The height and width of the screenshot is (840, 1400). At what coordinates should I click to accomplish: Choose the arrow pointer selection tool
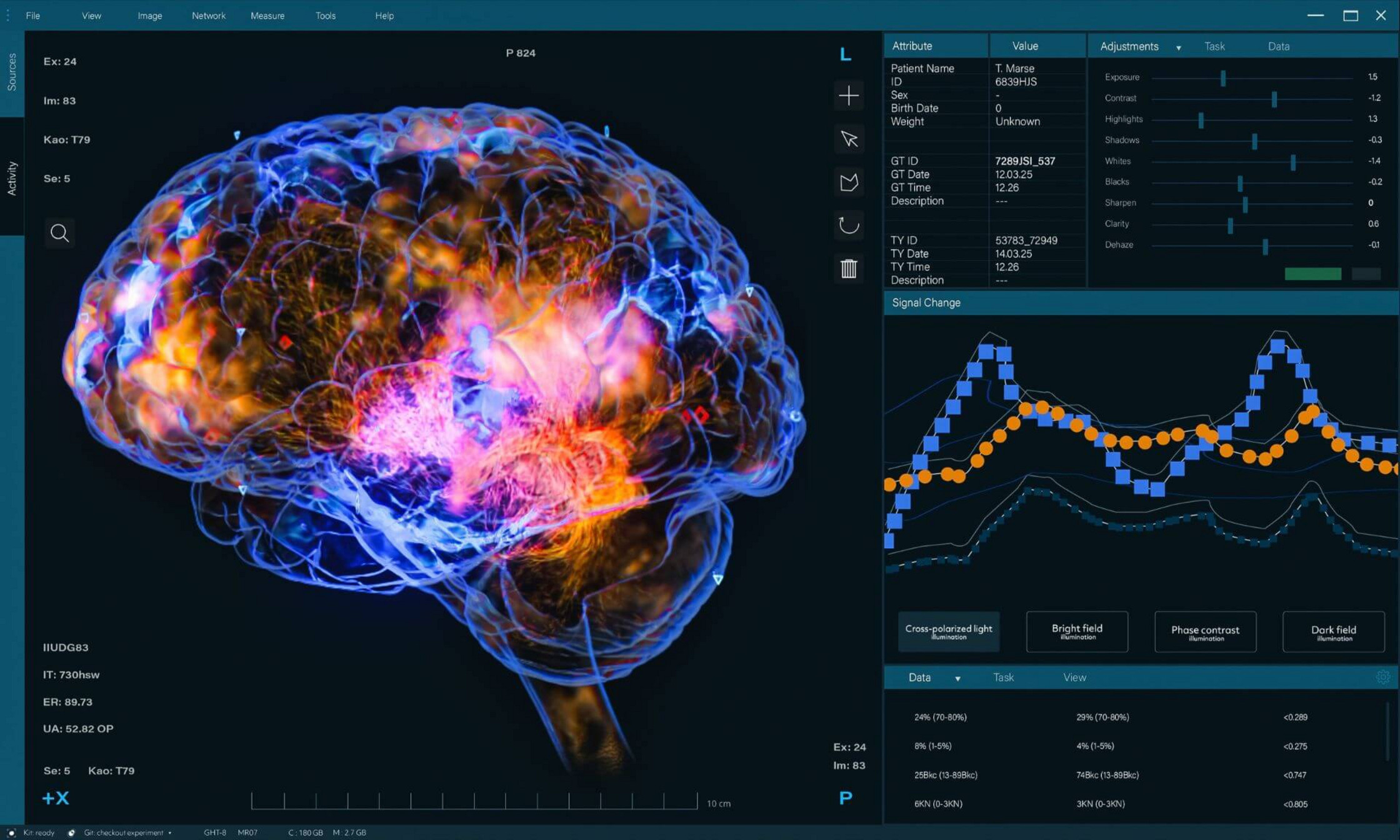(849, 139)
